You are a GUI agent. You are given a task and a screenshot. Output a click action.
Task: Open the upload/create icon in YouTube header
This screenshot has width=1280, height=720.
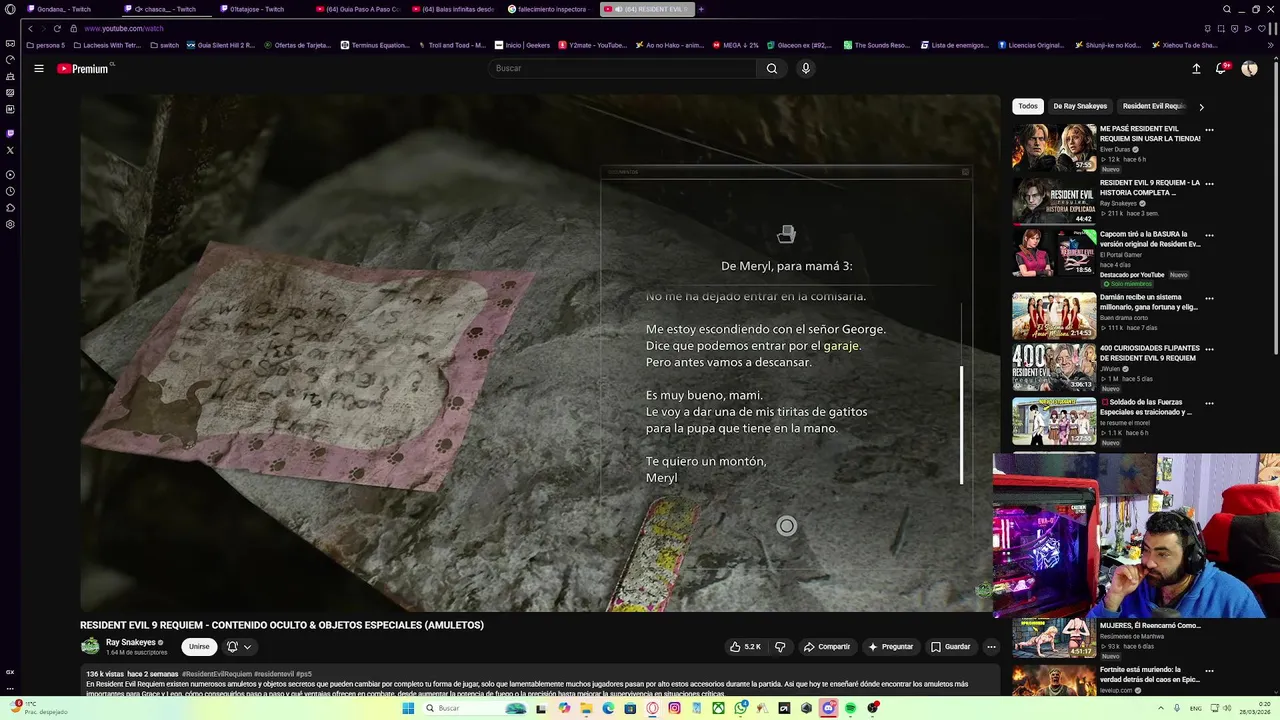[1196, 68]
